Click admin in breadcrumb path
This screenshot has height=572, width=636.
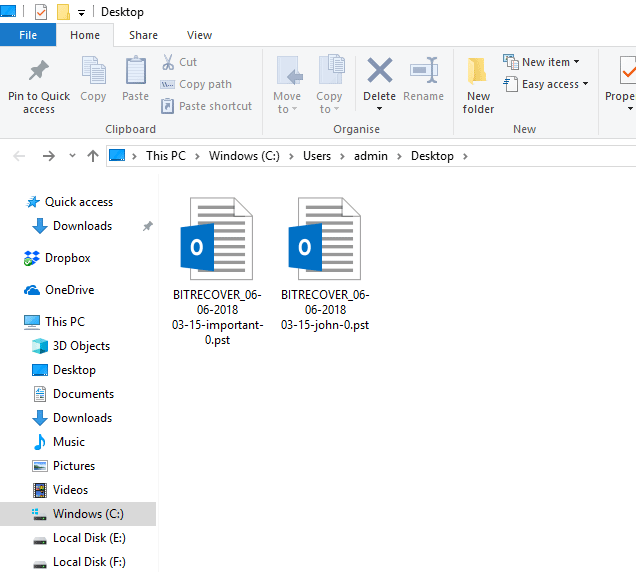(371, 156)
